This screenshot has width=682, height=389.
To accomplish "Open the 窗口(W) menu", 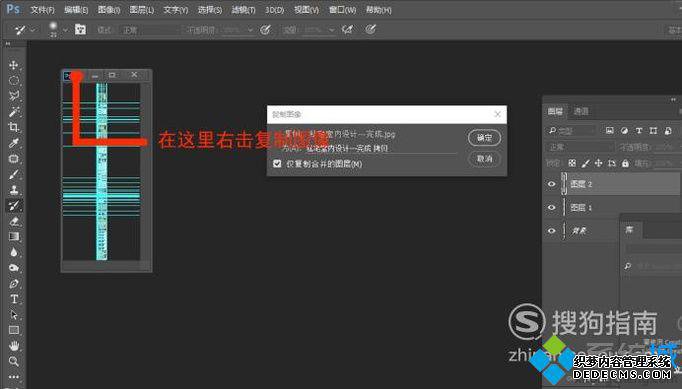I will point(342,10).
